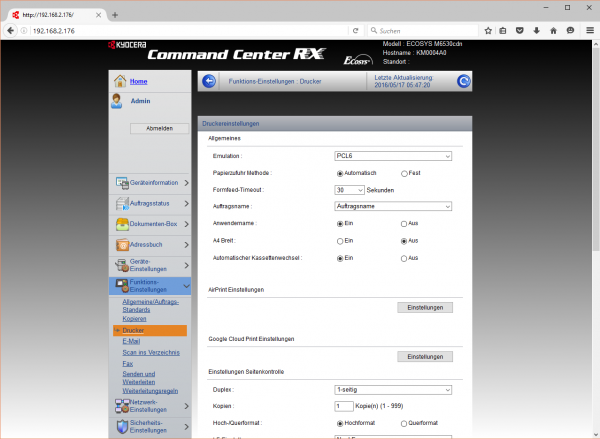
Task: Open the Duplex dropdown
Action: 393,389
